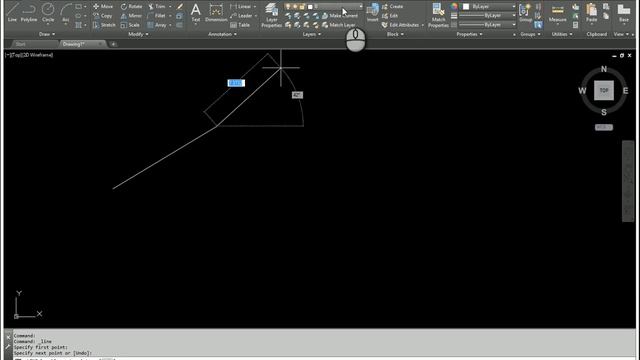Click West on the ViewCube compass
This screenshot has width=640, height=360.
[582, 91]
